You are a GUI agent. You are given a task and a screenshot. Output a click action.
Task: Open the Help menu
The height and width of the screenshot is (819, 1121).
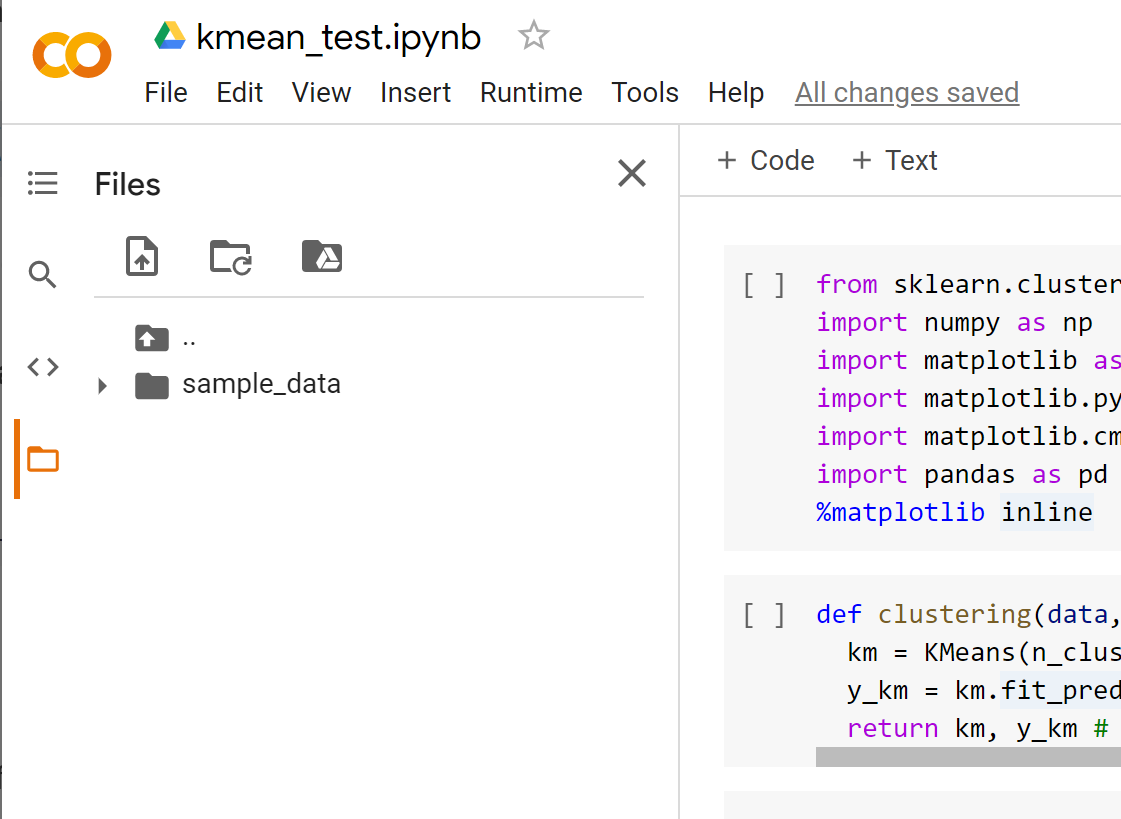[x=736, y=93]
